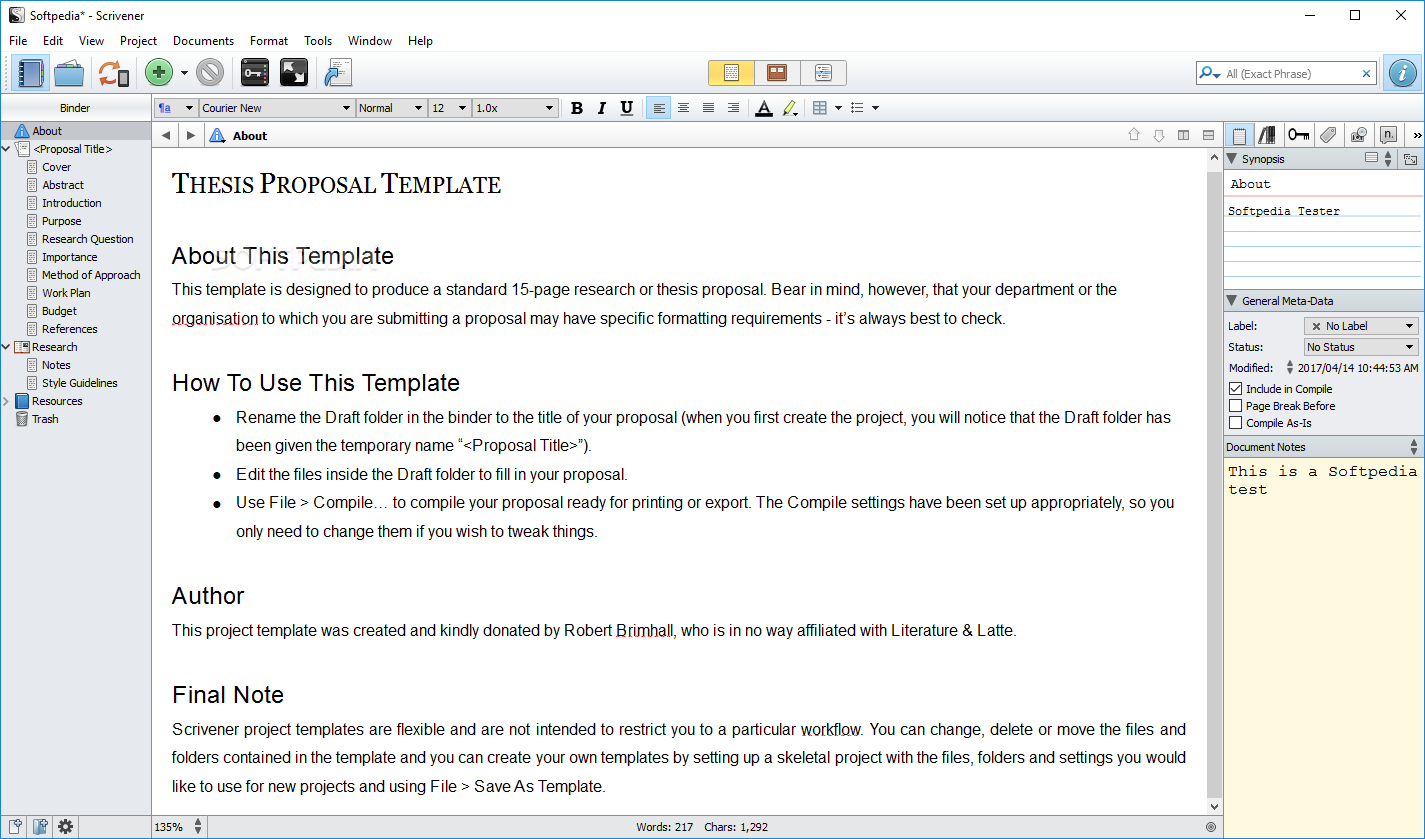Open the Label dropdown showing No Label
The image size is (1425, 839).
[1361, 326]
